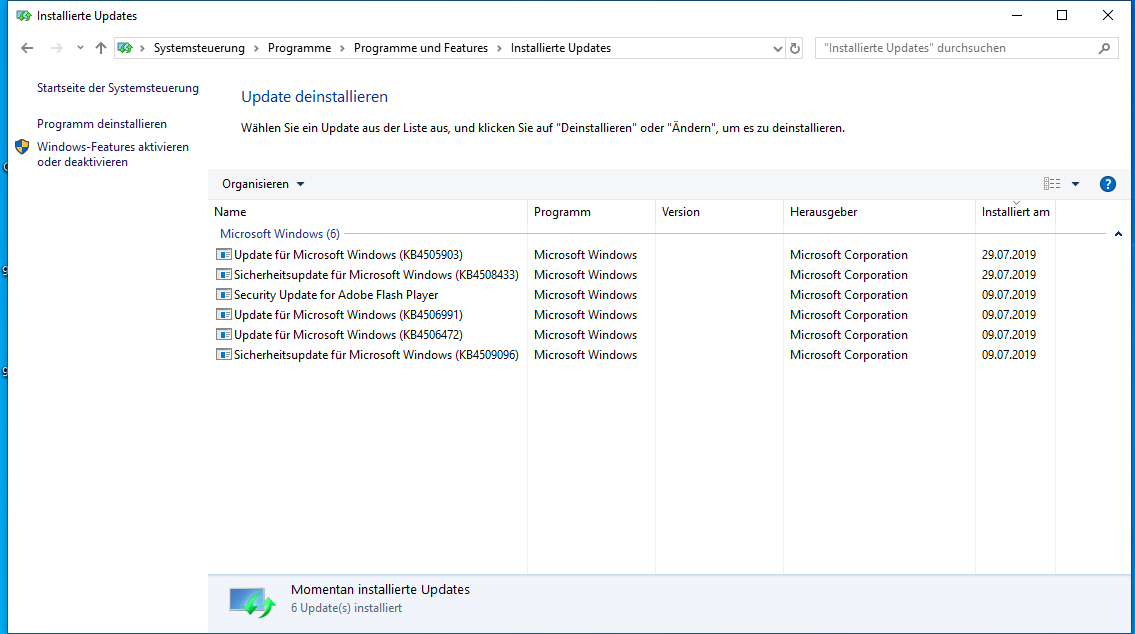Select Sicherheitsupdate für Microsoft Windows (KB4508433)
This screenshot has height=634, width=1135.
[x=376, y=275]
